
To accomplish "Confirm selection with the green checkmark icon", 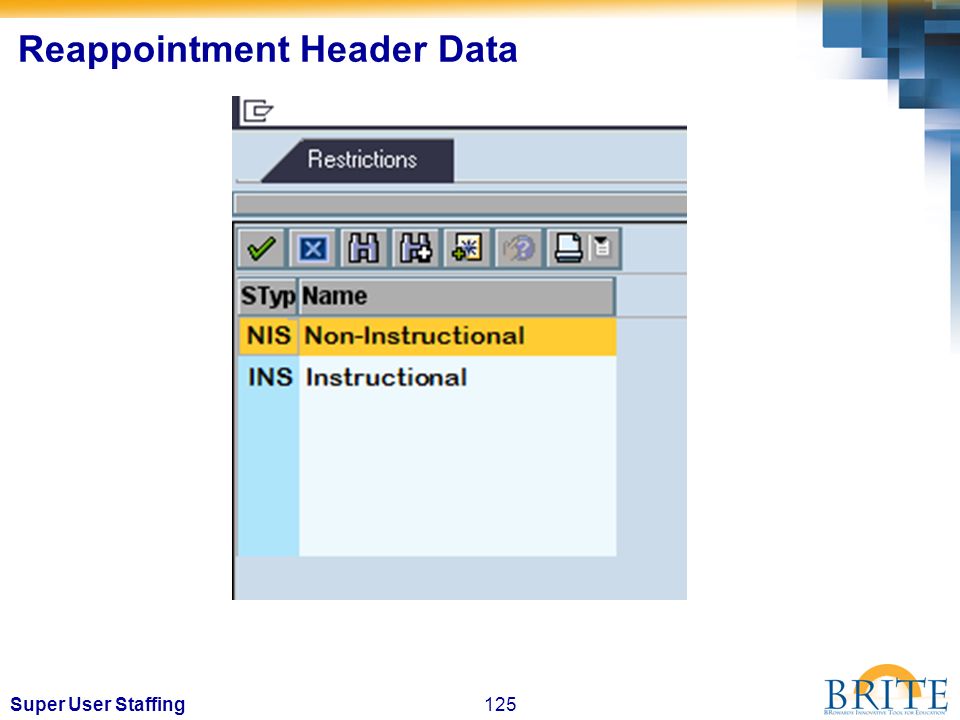I will [261, 249].
